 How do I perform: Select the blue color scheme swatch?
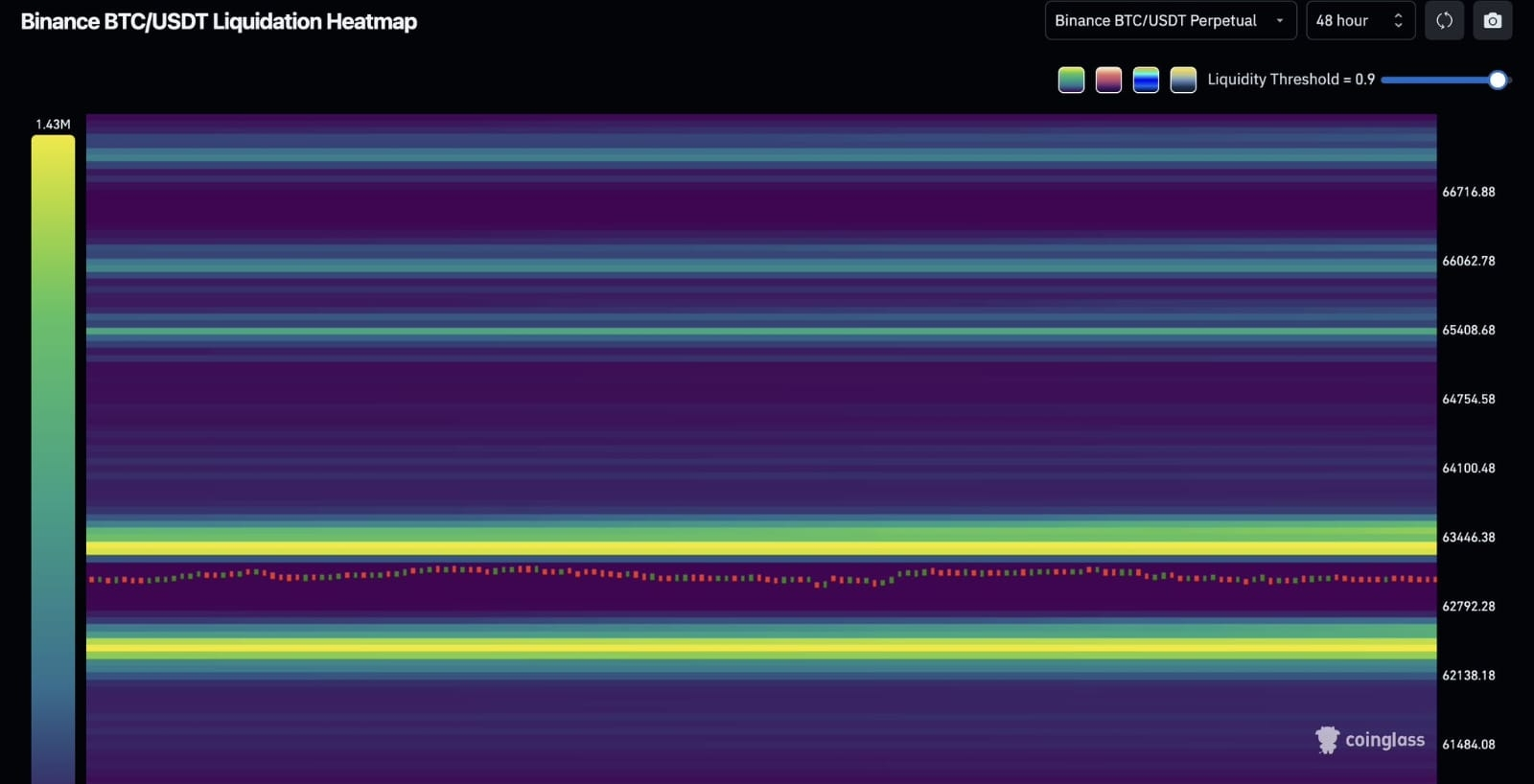(x=1146, y=80)
